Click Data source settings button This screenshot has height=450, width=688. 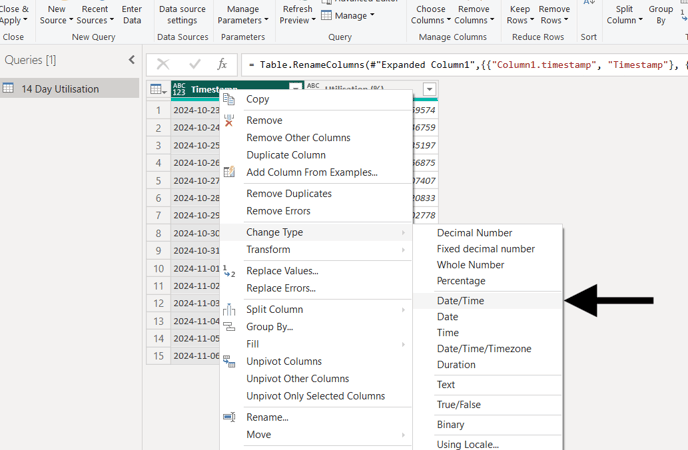point(182,14)
